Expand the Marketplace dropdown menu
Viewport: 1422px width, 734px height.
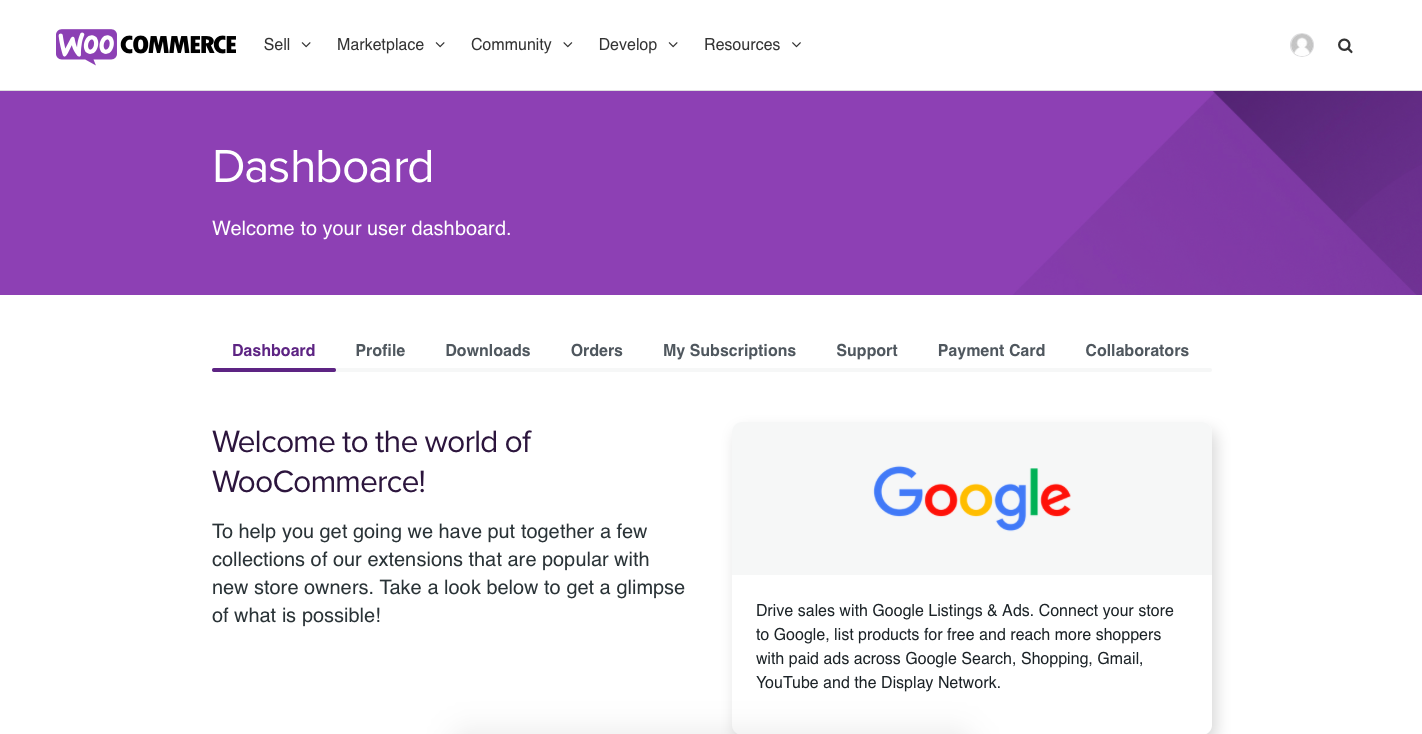point(390,45)
